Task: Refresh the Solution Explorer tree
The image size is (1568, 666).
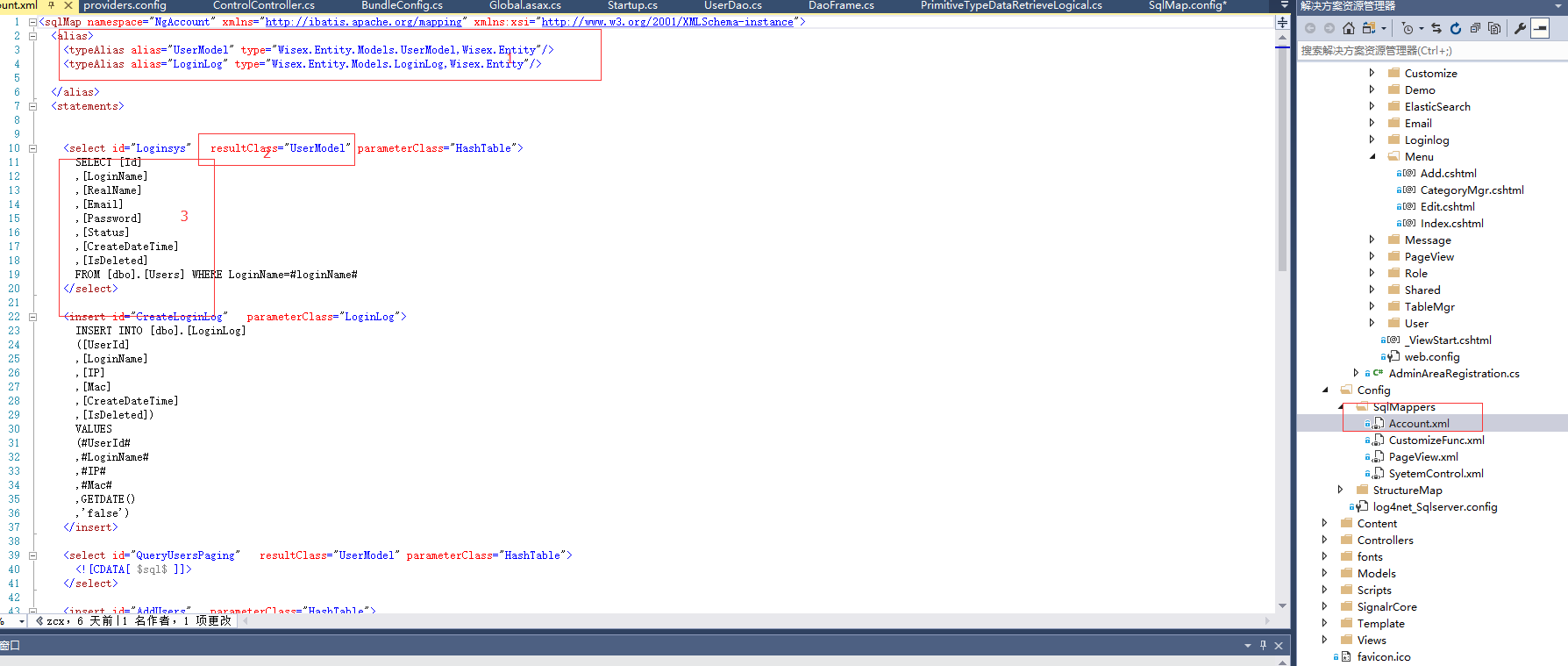Action: [x=1456, y=28]
